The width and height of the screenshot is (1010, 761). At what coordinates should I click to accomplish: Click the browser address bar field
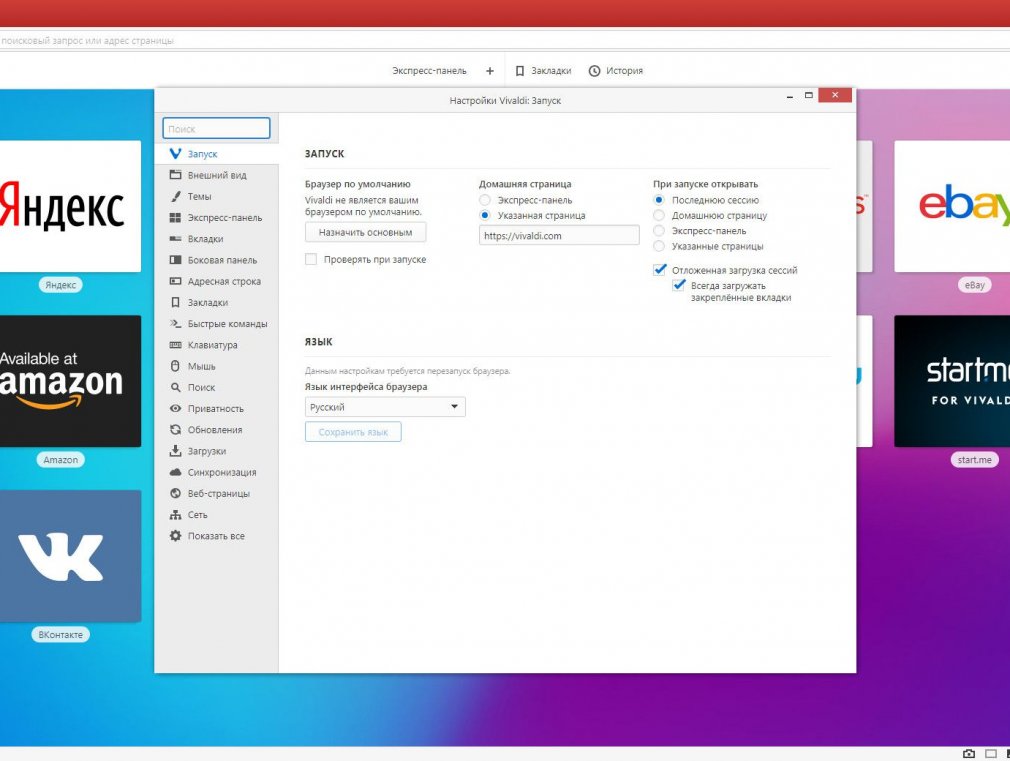505,41
